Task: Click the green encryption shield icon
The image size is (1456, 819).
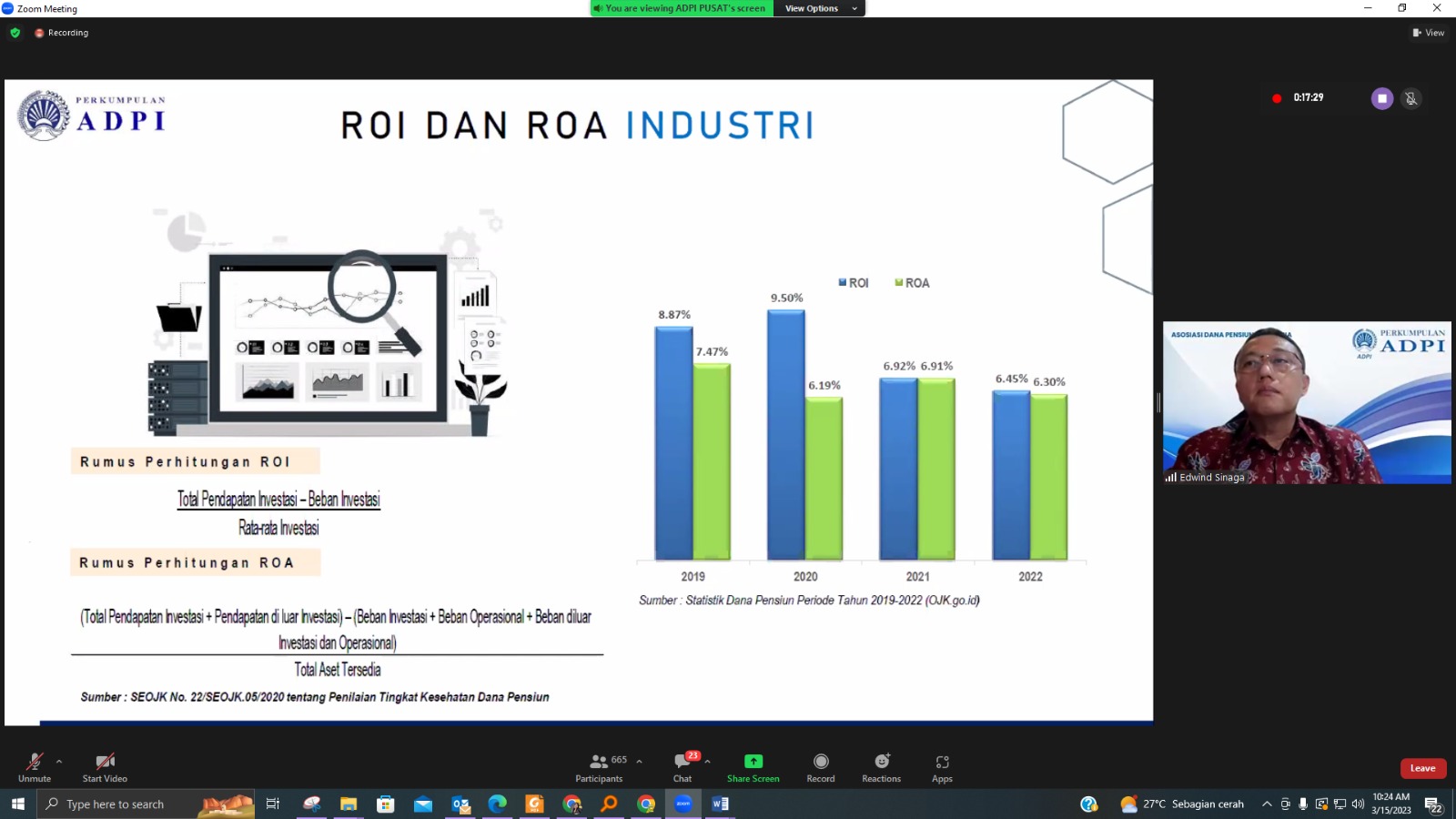Action: tap(15, 33)
